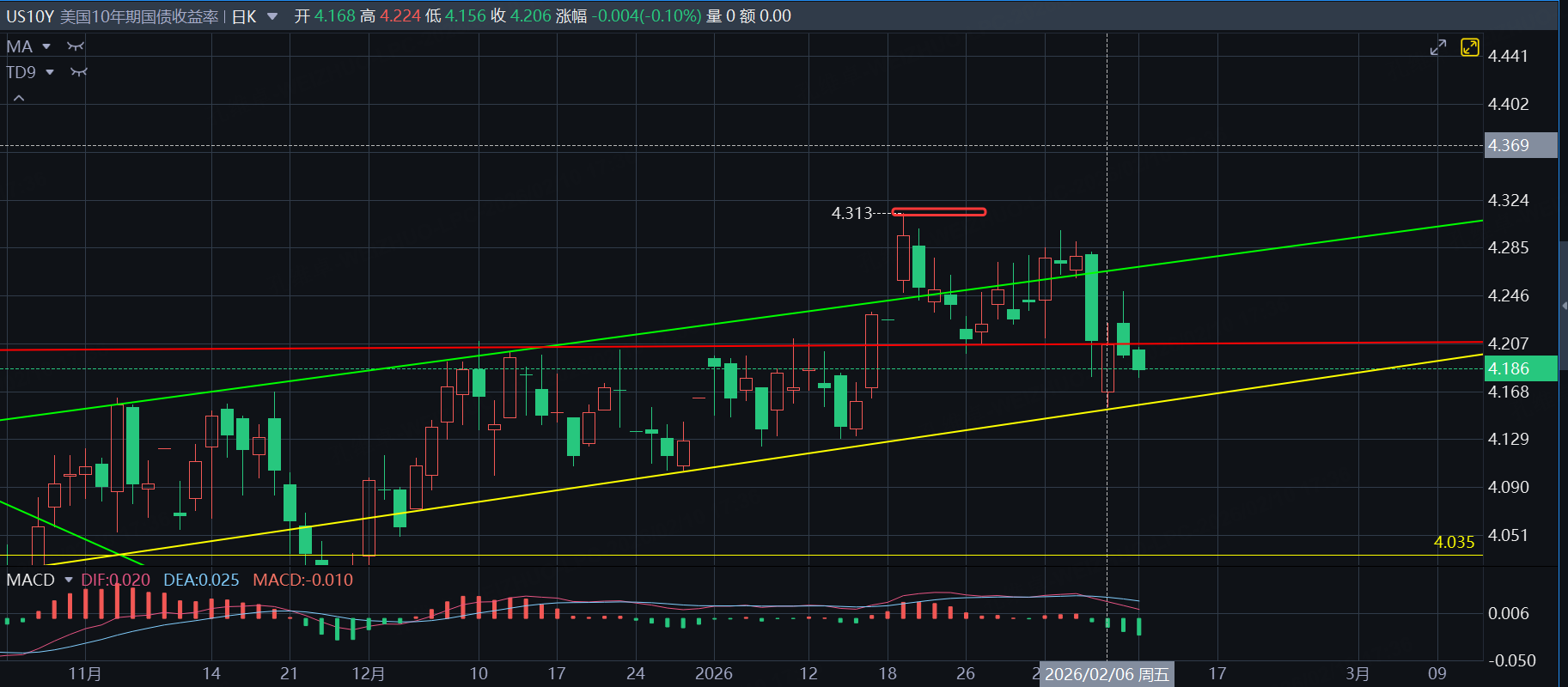Click the 4.369 crosshair price tag
Viewport: 1568px width, 687px height.
point(1520,145)
